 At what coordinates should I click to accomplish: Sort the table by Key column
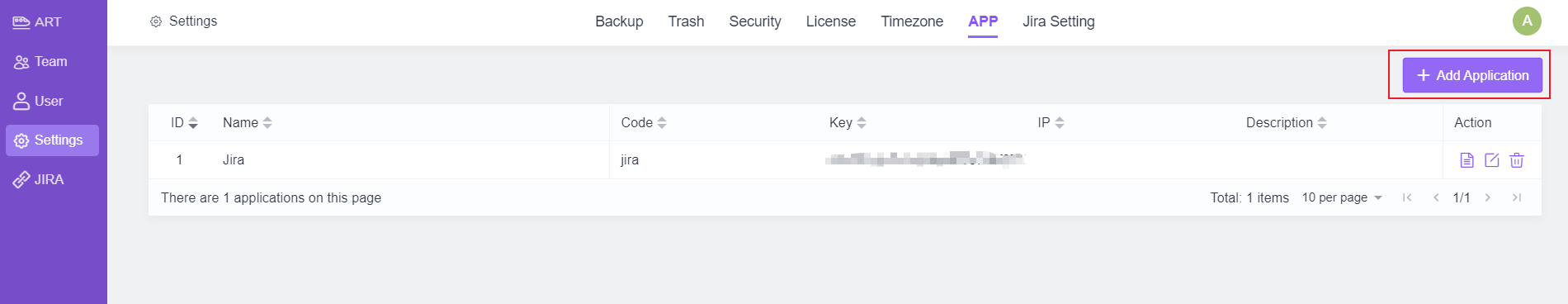848,122
